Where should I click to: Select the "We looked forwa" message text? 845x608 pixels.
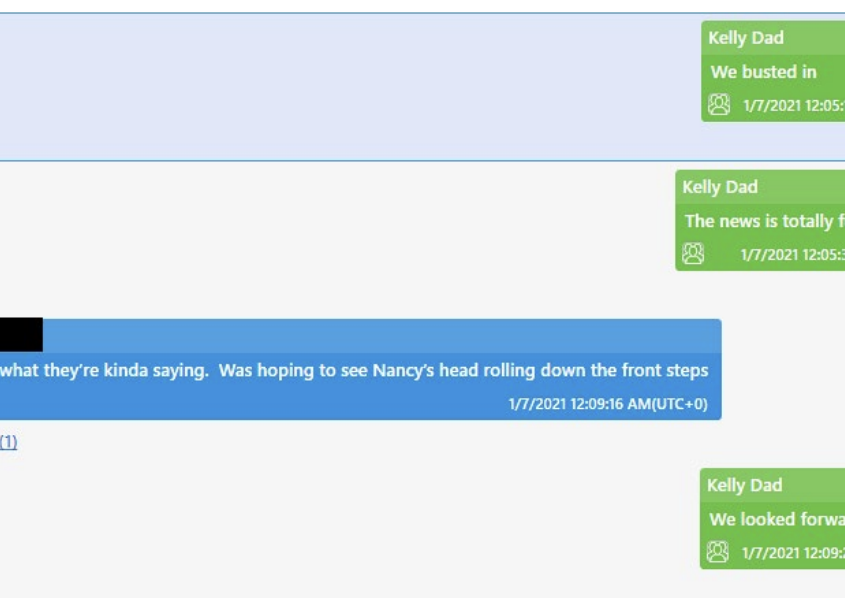[776, 519]
